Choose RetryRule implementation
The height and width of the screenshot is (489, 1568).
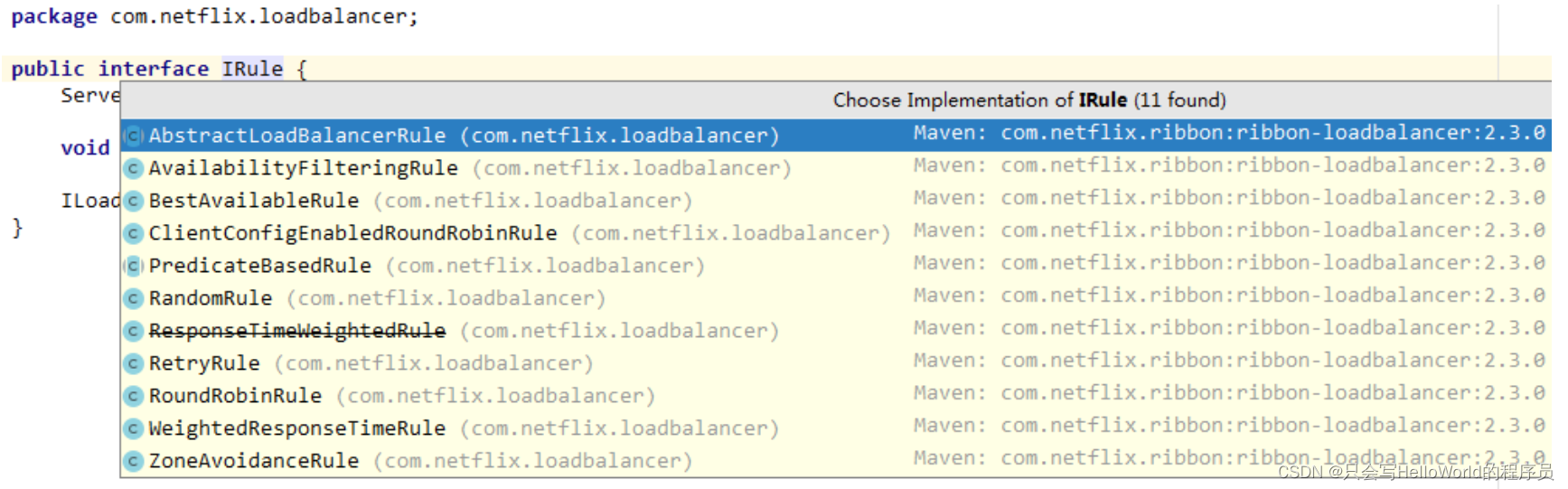click(836, 363)
